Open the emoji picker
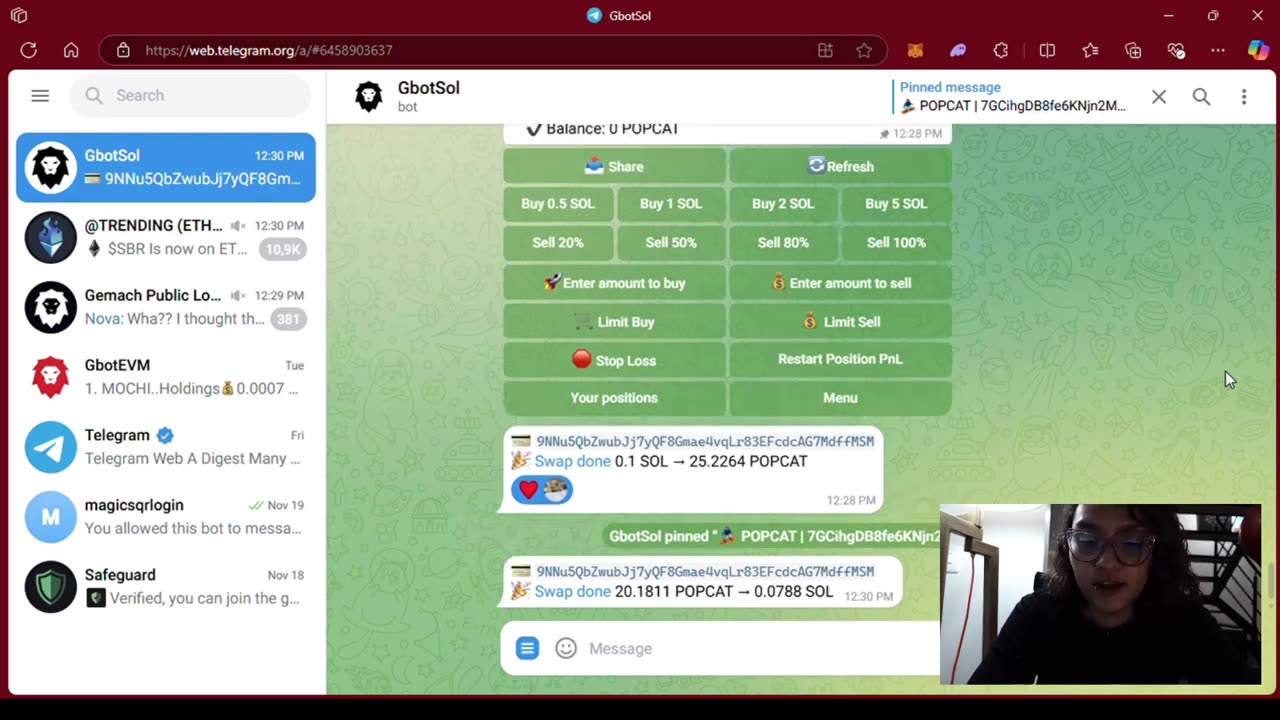This screenshot has width=1280, height=720. pyautogui.click(x=566, y=648)
